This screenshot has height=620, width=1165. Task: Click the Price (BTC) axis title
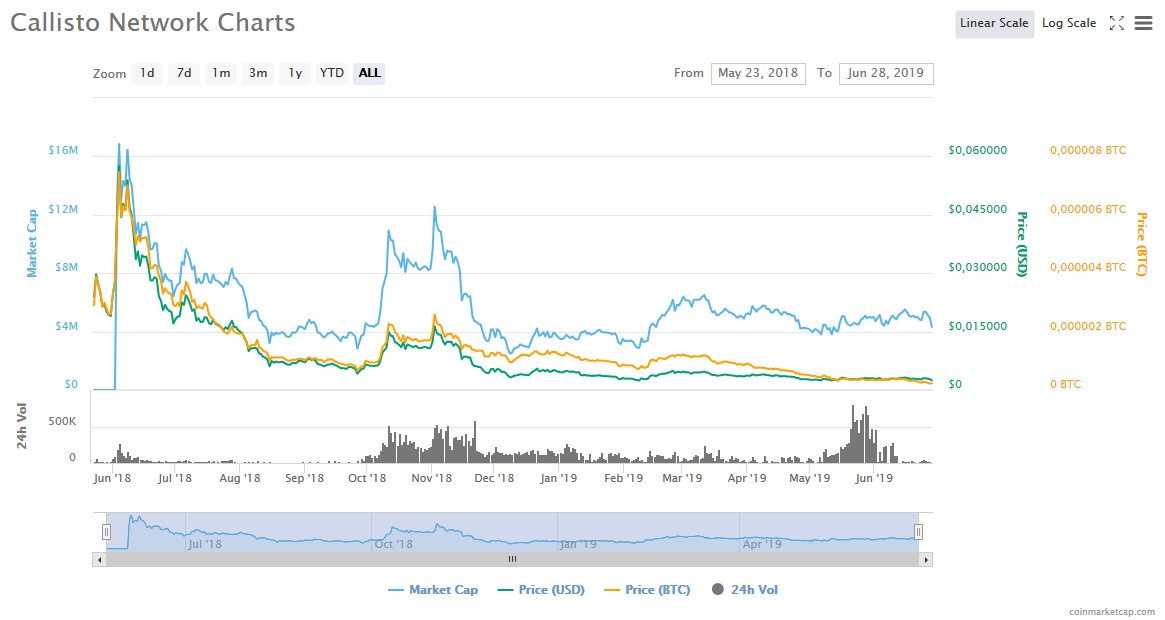click(1142, 244)
